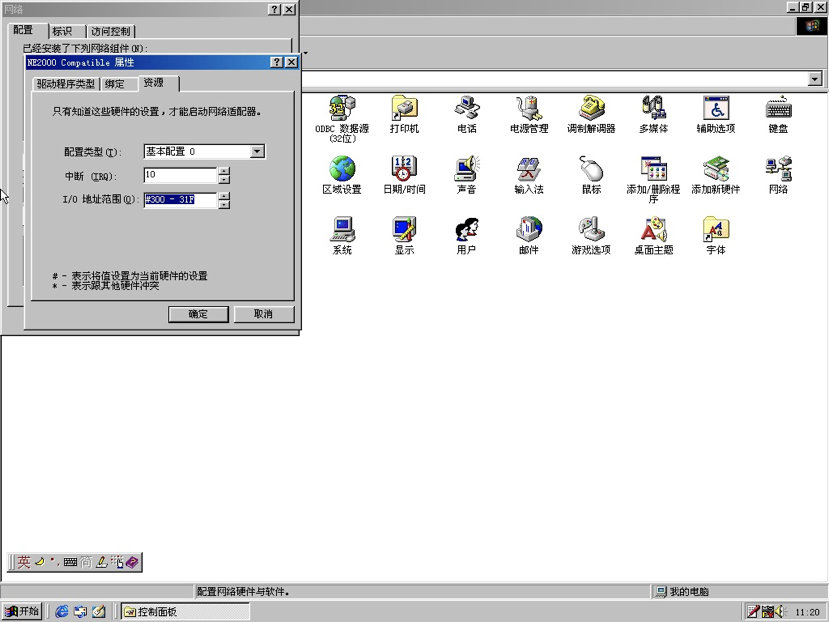Open the 打印机 (Printers) icon

point(403,110)
